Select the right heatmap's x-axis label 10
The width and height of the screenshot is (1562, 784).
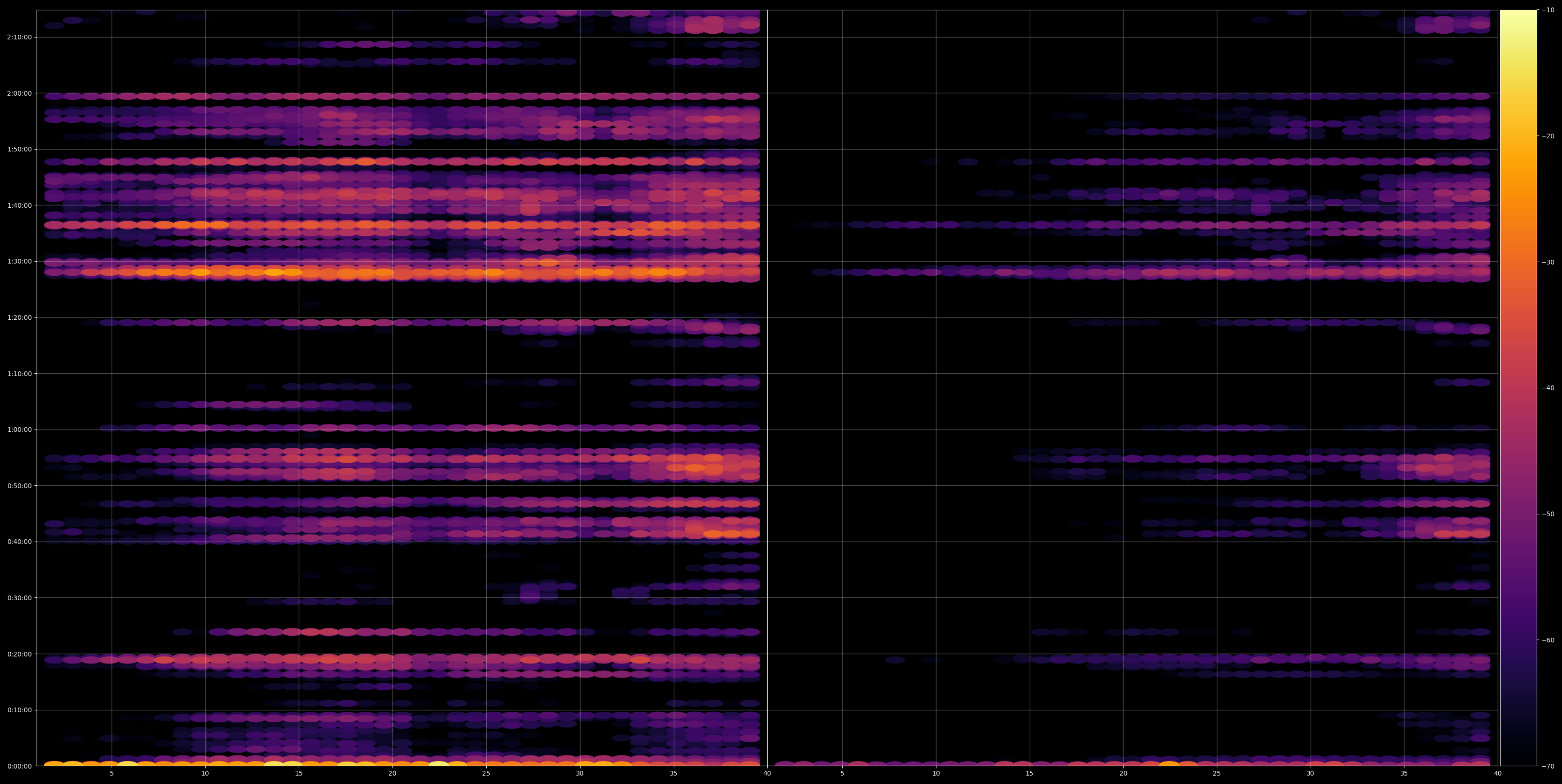click(x=936, y=774)
